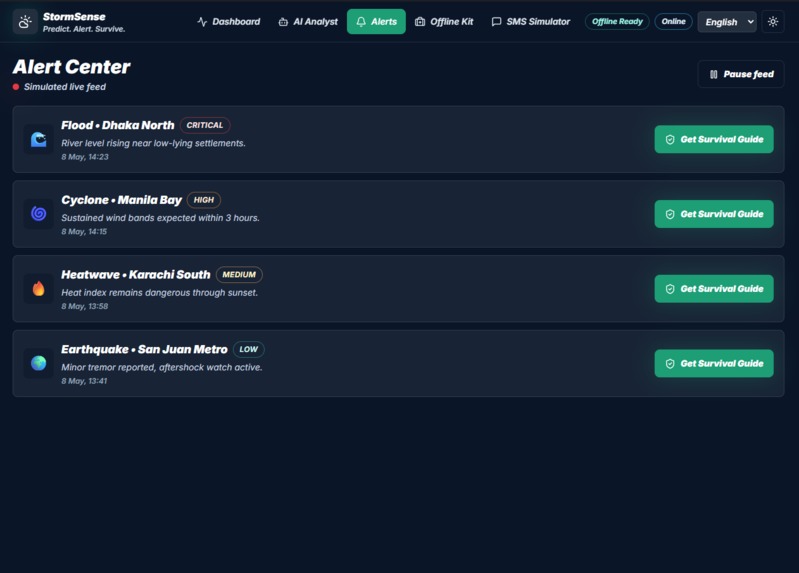Click the 'Earthquake • San Juan Metro' alert title
This screenshot has width=799, height=573.
tap(144, 349)
